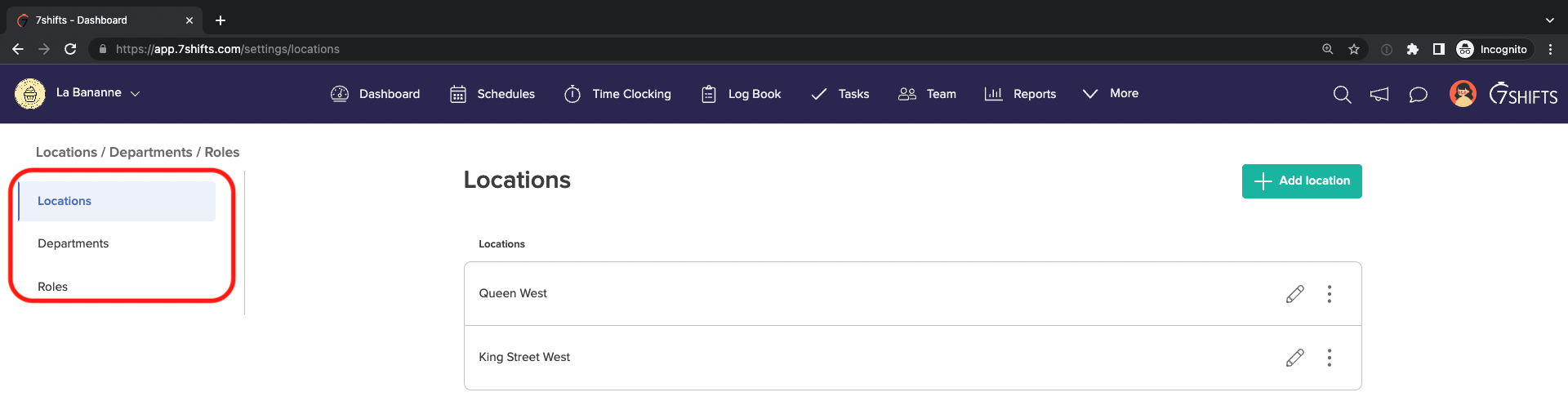Open the messages chat bubble icon
Viewport: 1568px width, 419px height.
point(1419,95)
